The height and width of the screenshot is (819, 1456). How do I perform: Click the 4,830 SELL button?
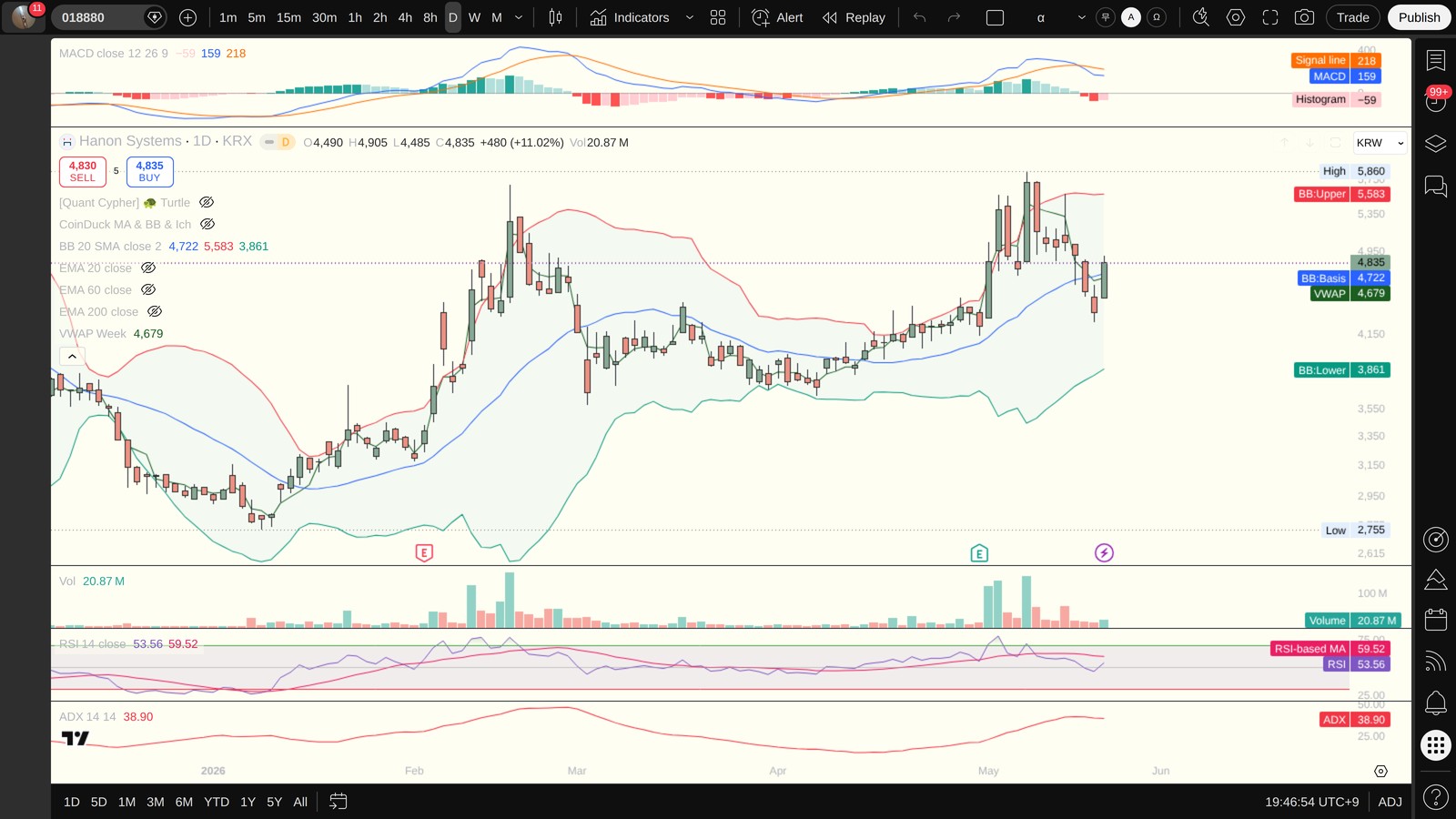click(x=83, y=171)
